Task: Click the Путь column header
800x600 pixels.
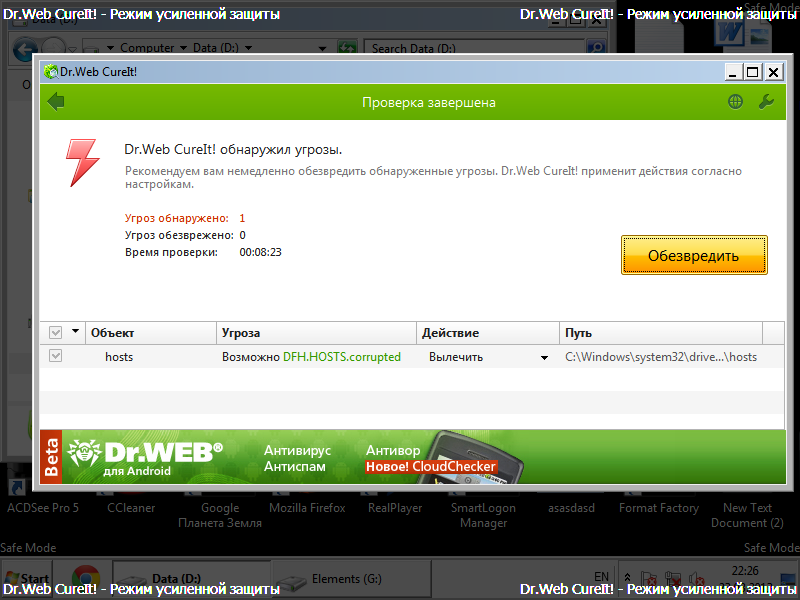Action: 661,333
